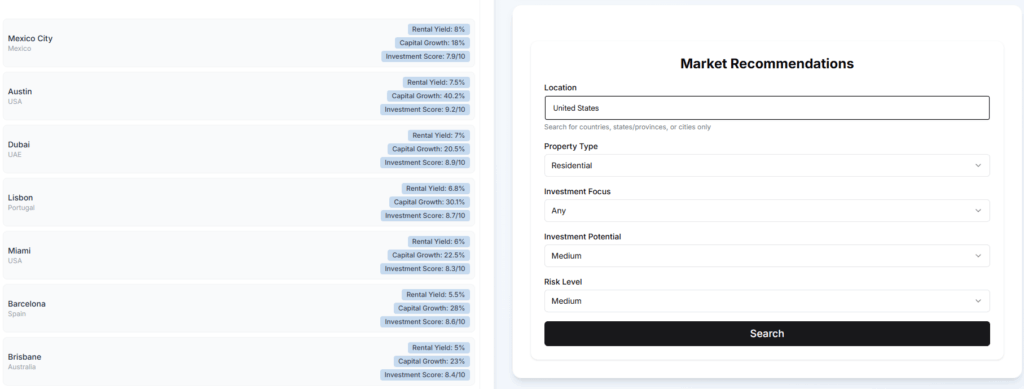1024x389 pixels.
Task: Click the Rental Yield: 5.5% badge
Action: tap(436, 294)
